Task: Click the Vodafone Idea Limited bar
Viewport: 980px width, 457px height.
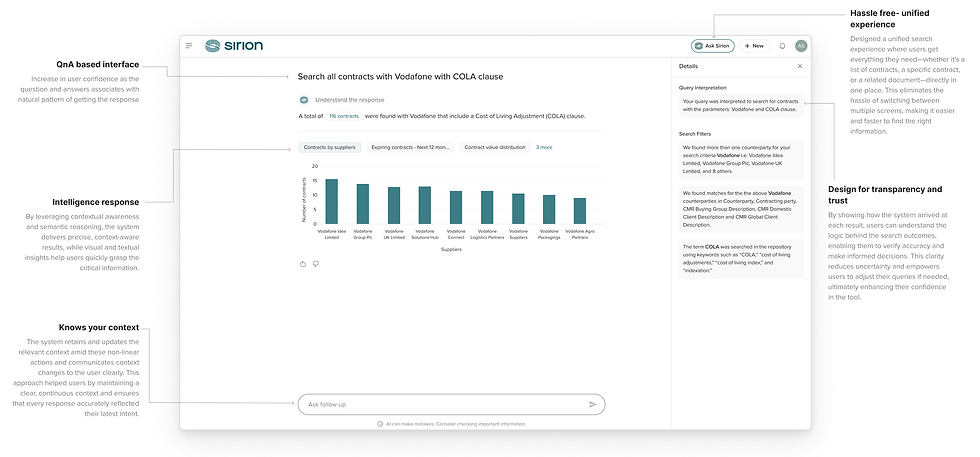Action: click(332, 201)
